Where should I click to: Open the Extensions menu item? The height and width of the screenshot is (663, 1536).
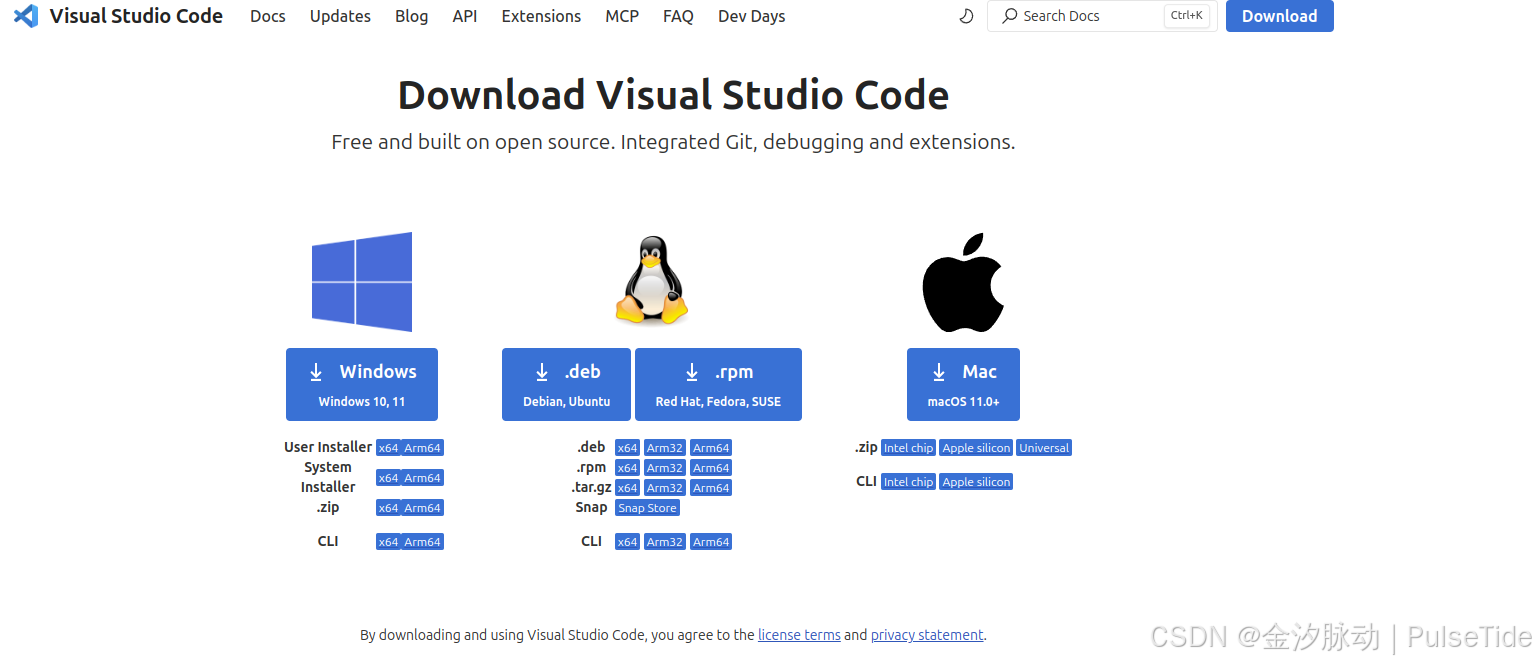(x=541, y=16)
